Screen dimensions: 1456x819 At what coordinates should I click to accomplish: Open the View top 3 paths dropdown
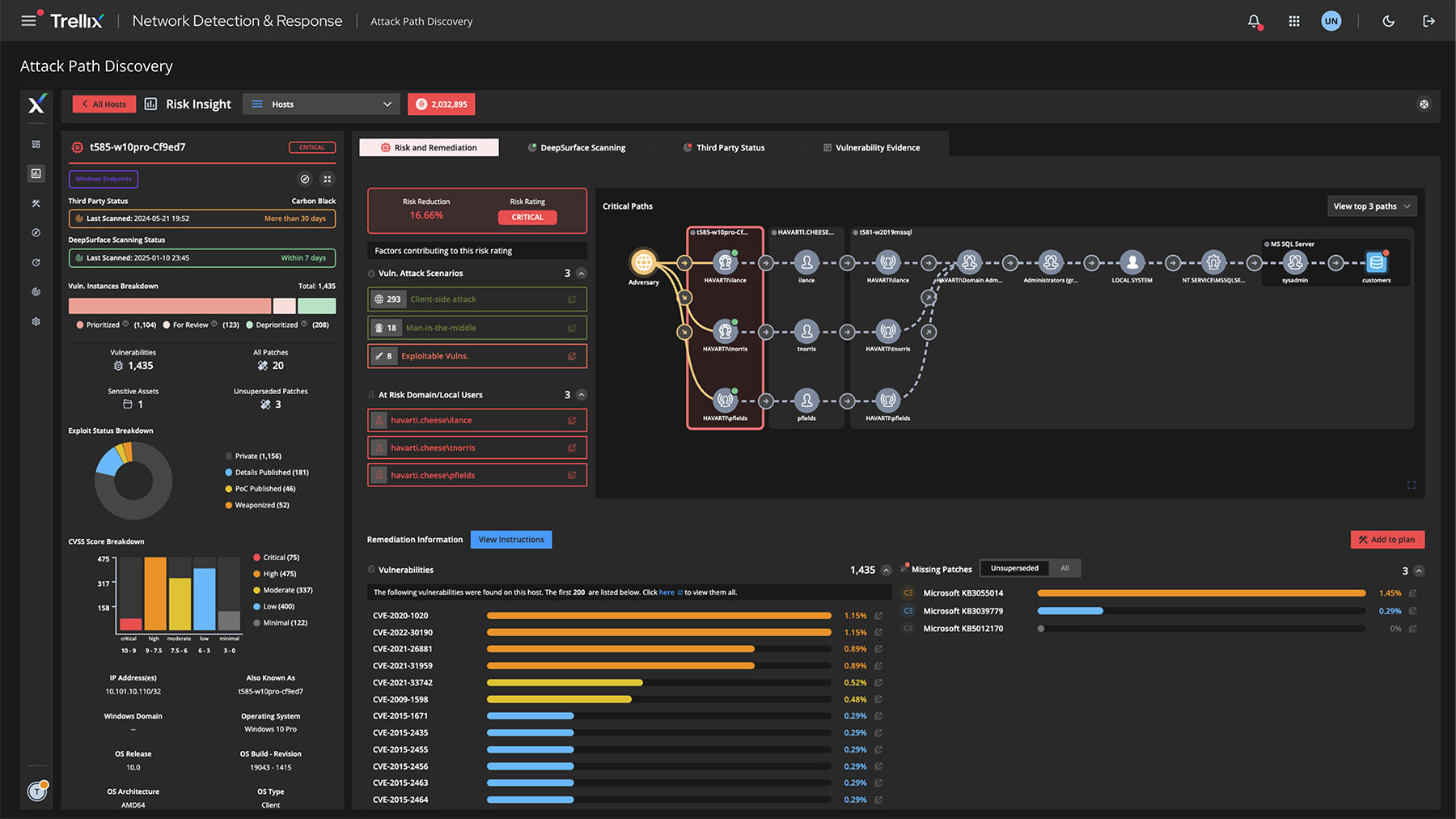point(1371,206)
